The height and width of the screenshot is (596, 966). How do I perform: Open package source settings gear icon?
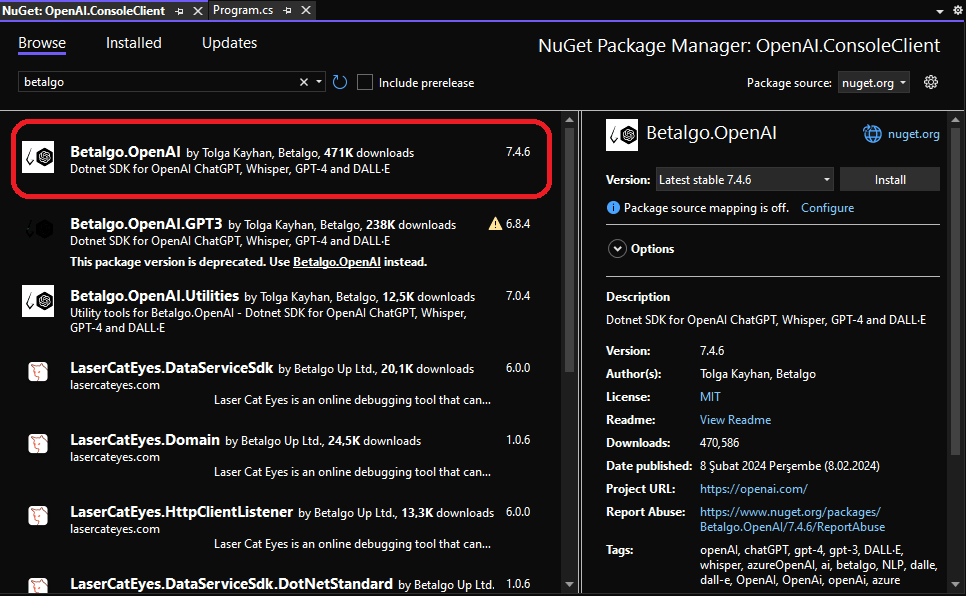click(931, 82)
